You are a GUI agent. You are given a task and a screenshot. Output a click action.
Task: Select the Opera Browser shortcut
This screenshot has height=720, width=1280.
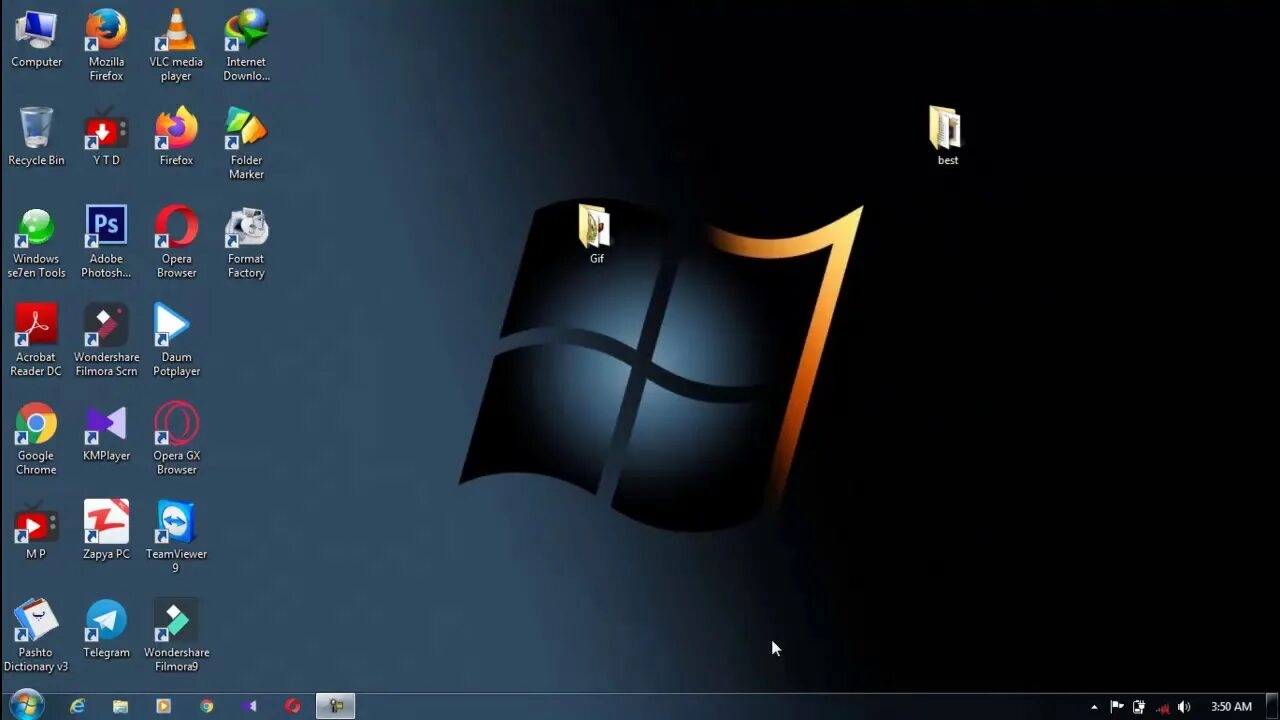tap(176, 243)
